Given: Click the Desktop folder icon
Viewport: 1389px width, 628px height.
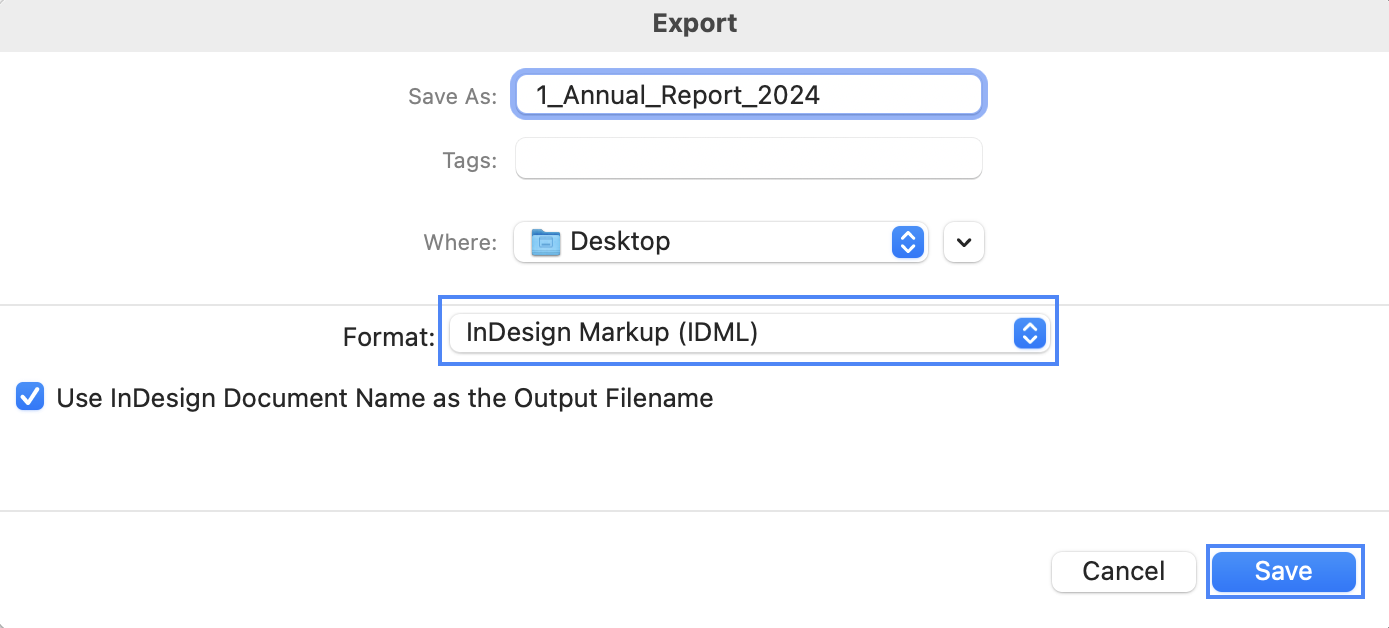Looking at the screenshot, I should (546, 242).
